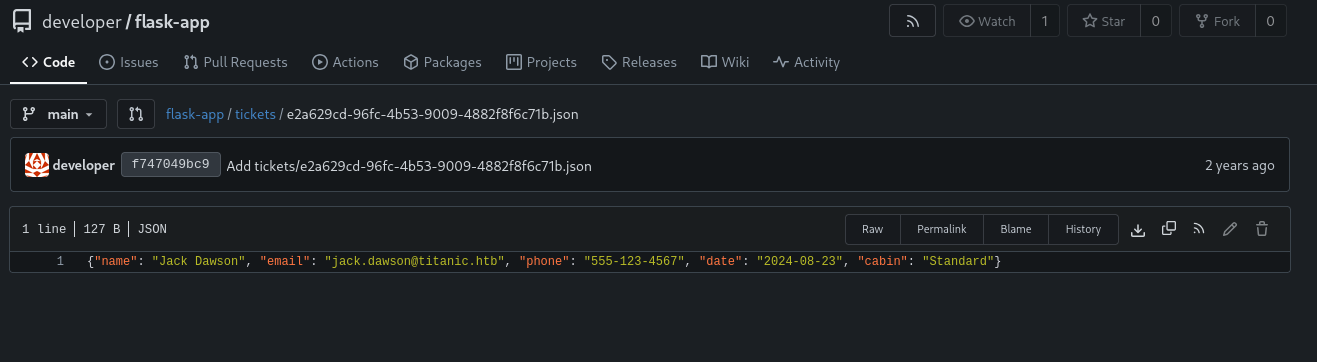This screenshot has height=362, width=1317.
Task: Open the Add tickets commit message link
Action: 409,166
